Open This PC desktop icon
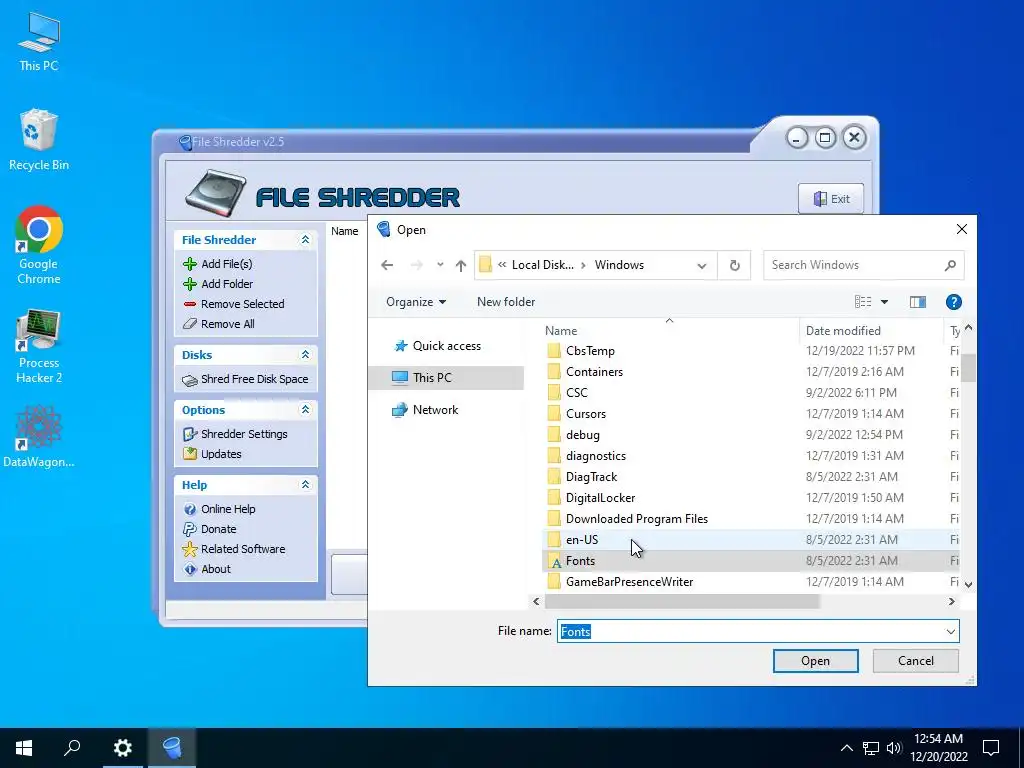The image size is (1024, 768). (x=39, y=42)
